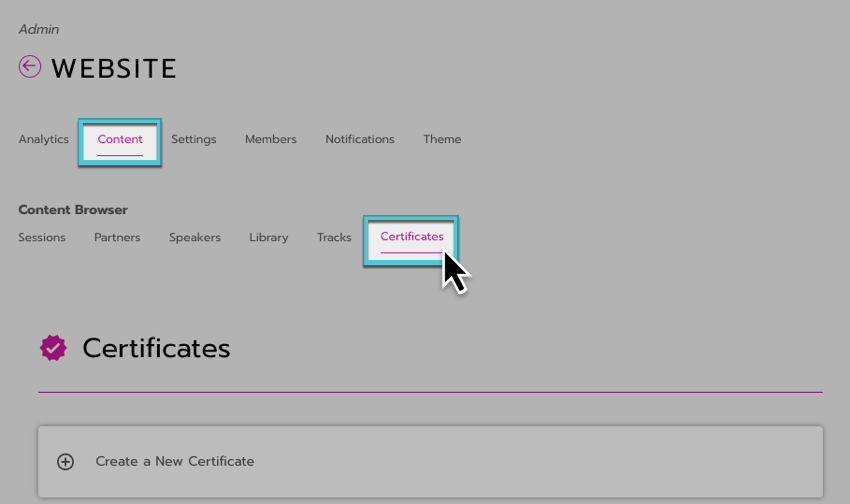The width and height of the screenshot is (850, 504).
Task: Click the Admin breadcrumb text
Action: [38, 29]
